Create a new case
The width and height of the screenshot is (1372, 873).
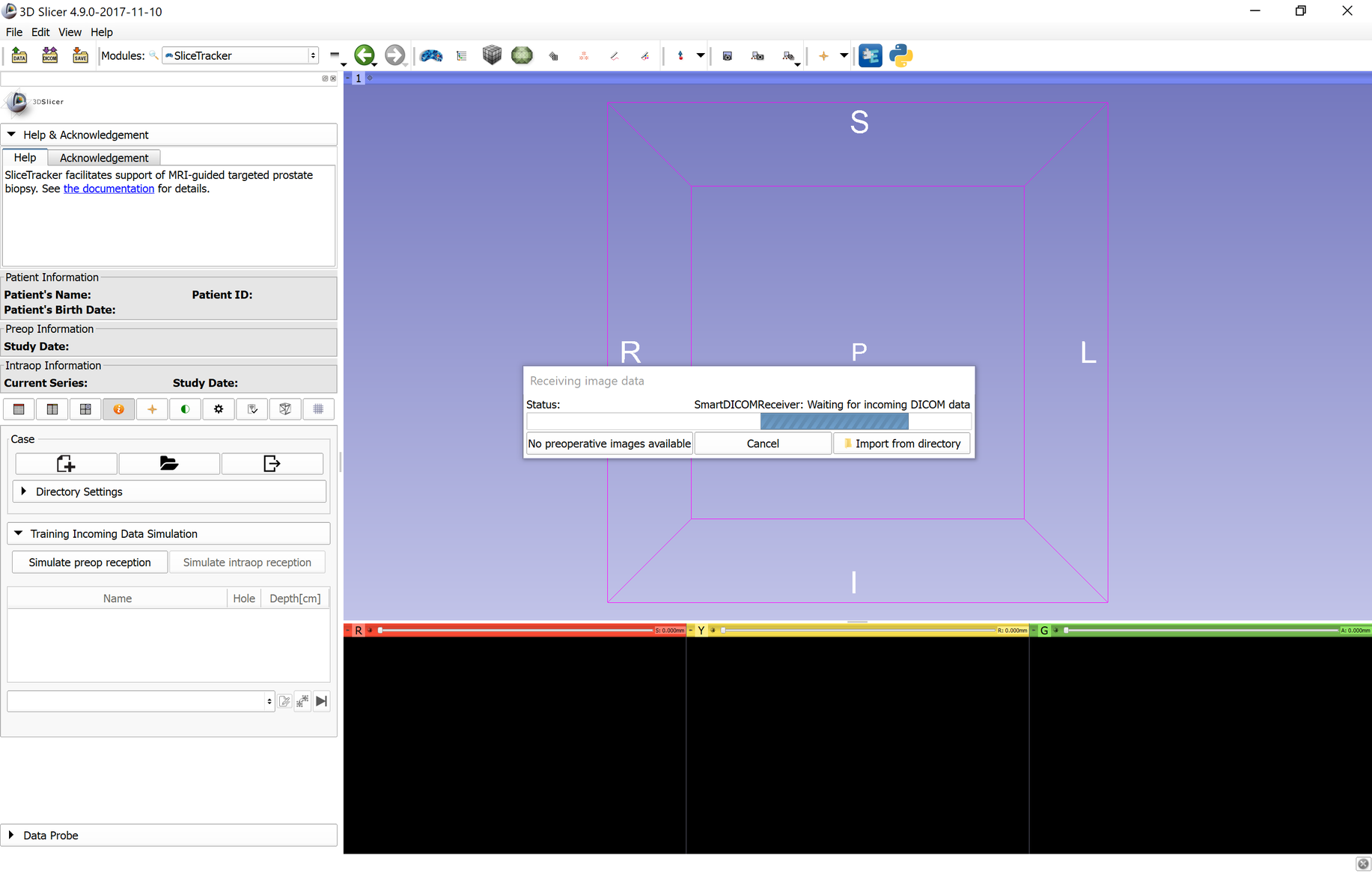(66, 464)
